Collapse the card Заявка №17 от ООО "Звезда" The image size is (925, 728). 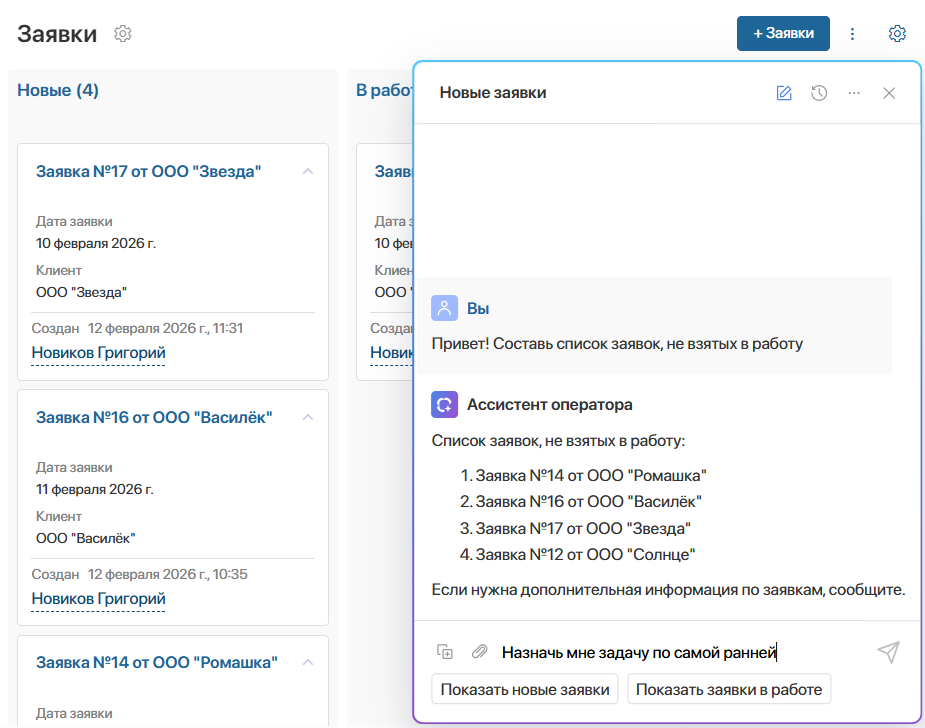click(x=310, y=171)
